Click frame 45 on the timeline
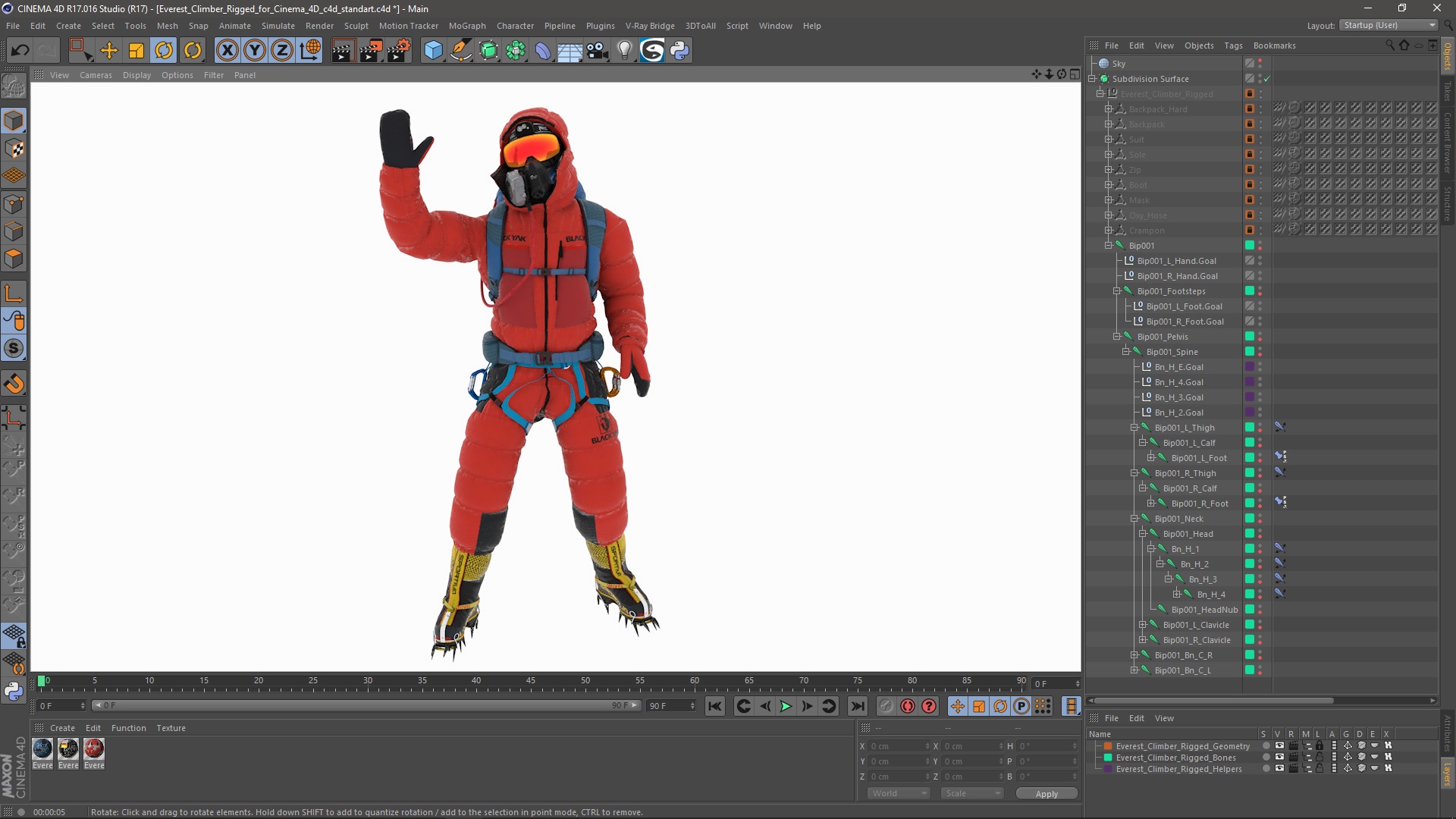The height and width of the screenshot is (819, 1456). (x=530, y=682)
